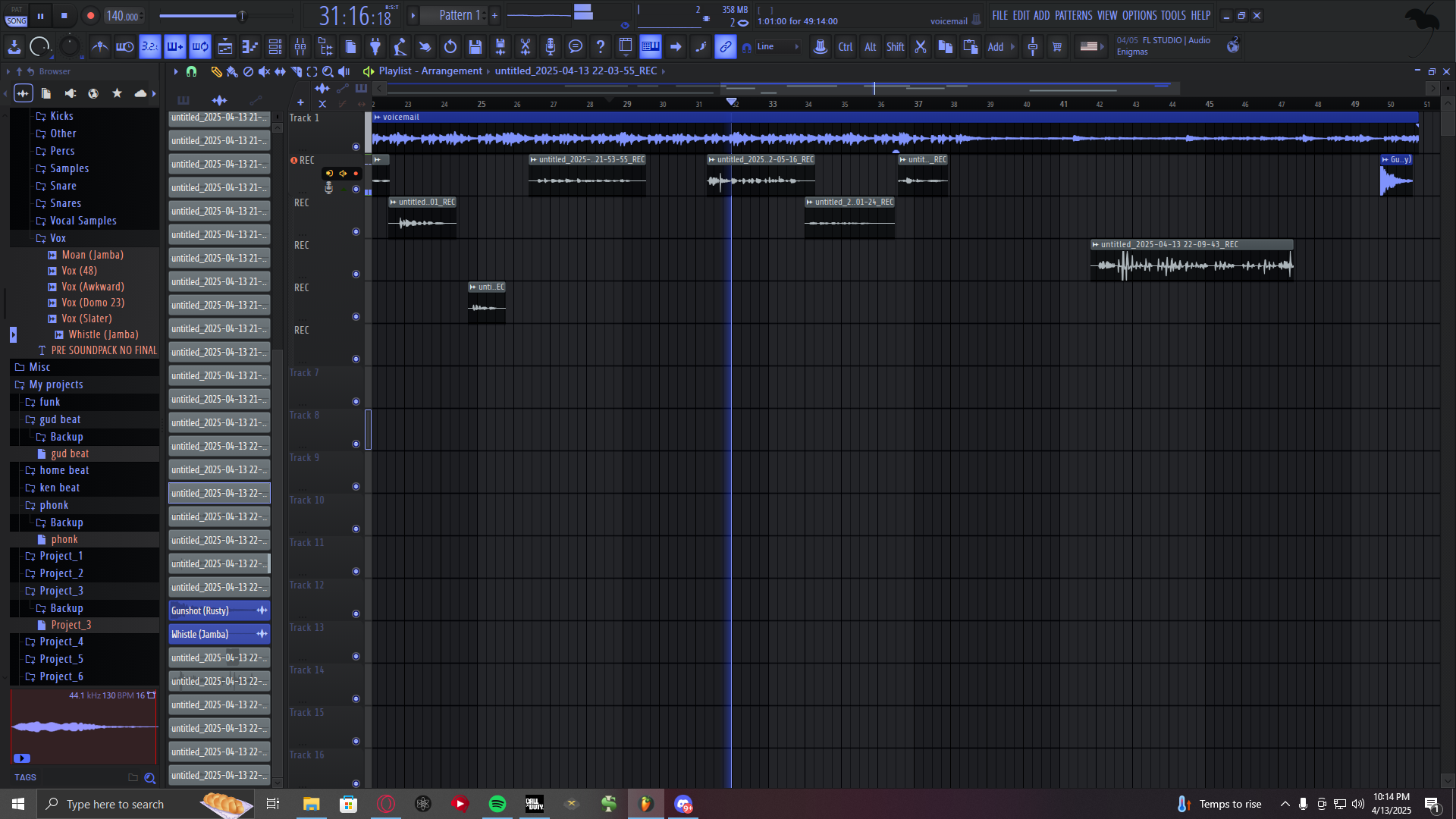This screenshot has width=1456, height=819.
Task: Click the main volume slider knob
Action: coord(242,15)
